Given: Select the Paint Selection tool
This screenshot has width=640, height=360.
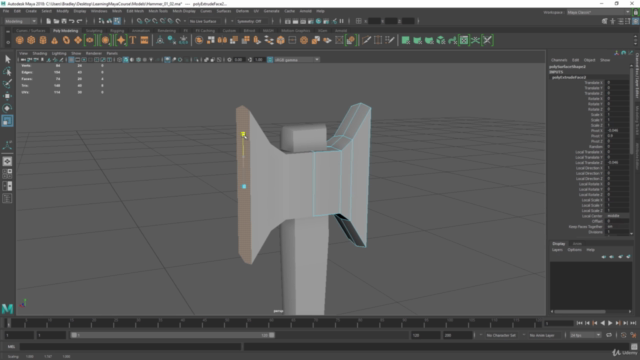Looking at the screenshot, I should pos(7,84).
